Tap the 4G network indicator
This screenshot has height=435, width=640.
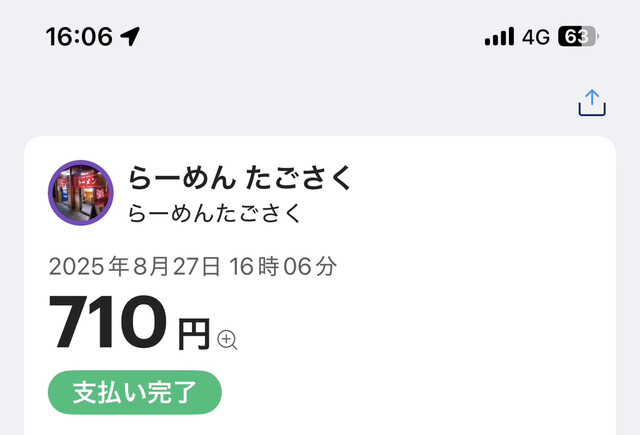536,37
